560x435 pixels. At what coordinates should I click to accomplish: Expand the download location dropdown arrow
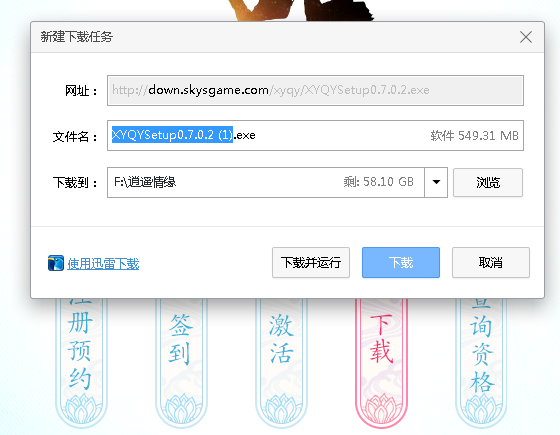436,182
